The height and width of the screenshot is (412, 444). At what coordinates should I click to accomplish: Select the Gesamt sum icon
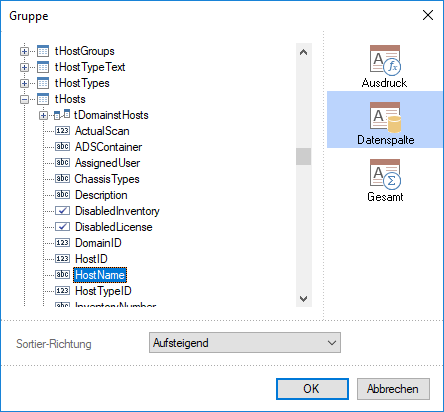[385, 174]
